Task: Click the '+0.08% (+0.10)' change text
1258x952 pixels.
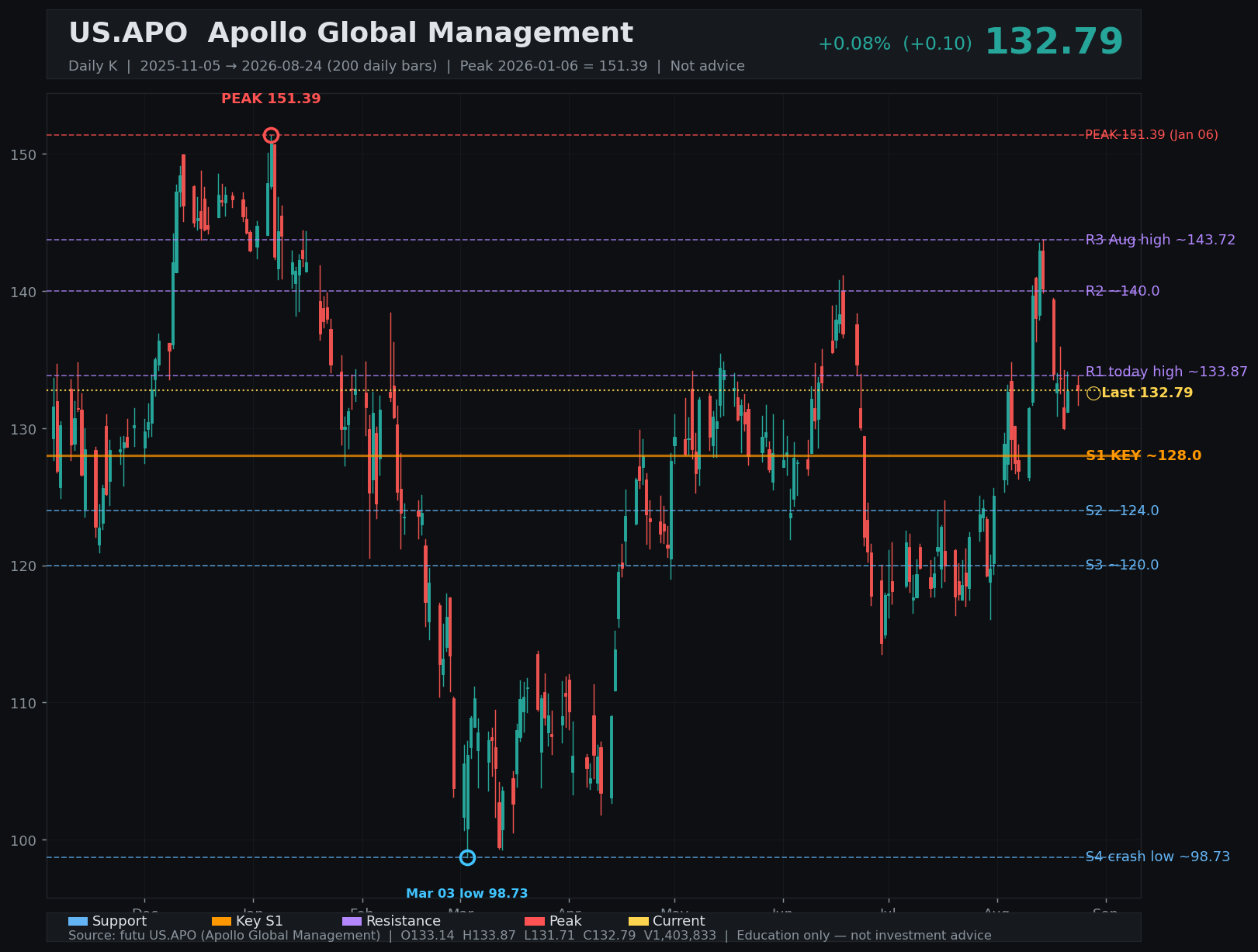Action: (895, 44)
